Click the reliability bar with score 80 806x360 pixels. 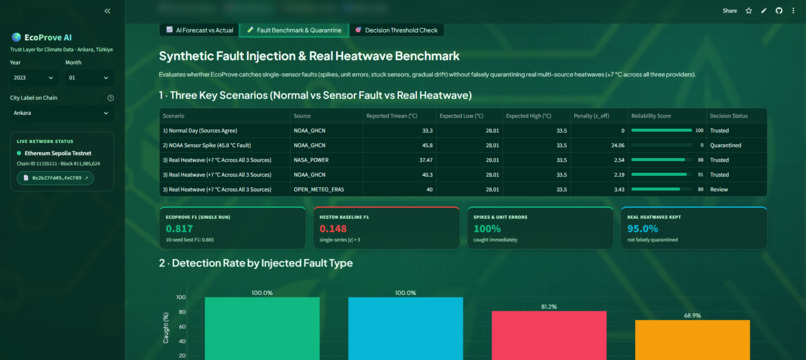point(661,189)
